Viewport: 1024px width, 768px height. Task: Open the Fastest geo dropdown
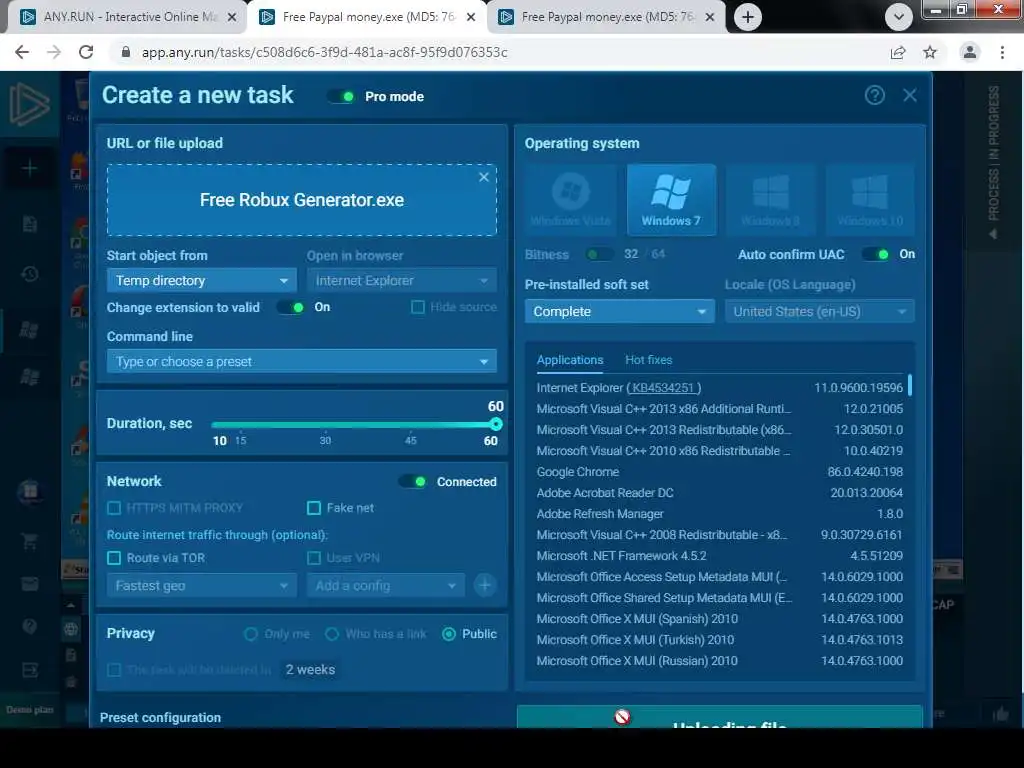(201, 585)
